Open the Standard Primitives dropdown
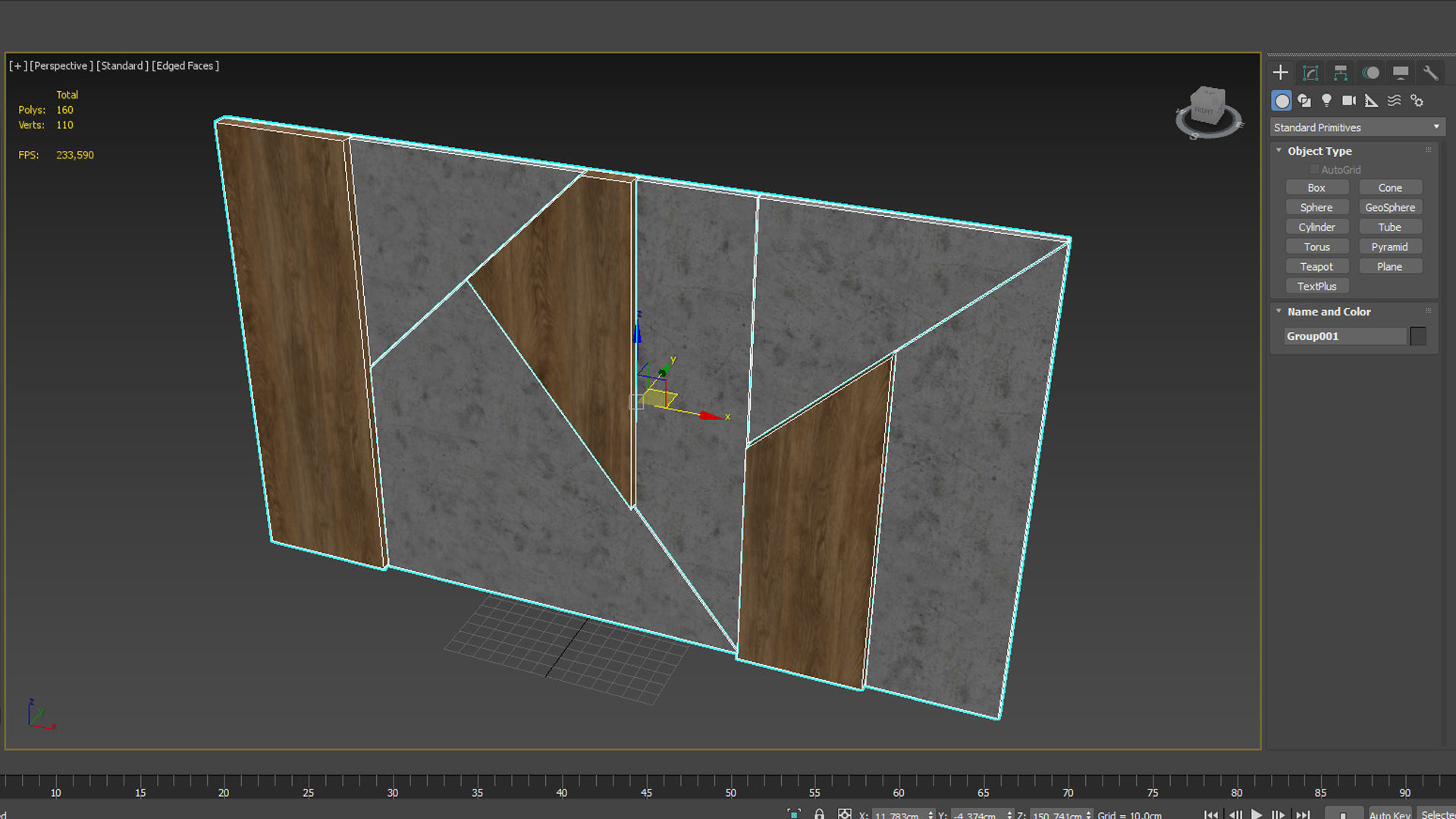The image size is (1456, 819). (x=1357, y=127)
